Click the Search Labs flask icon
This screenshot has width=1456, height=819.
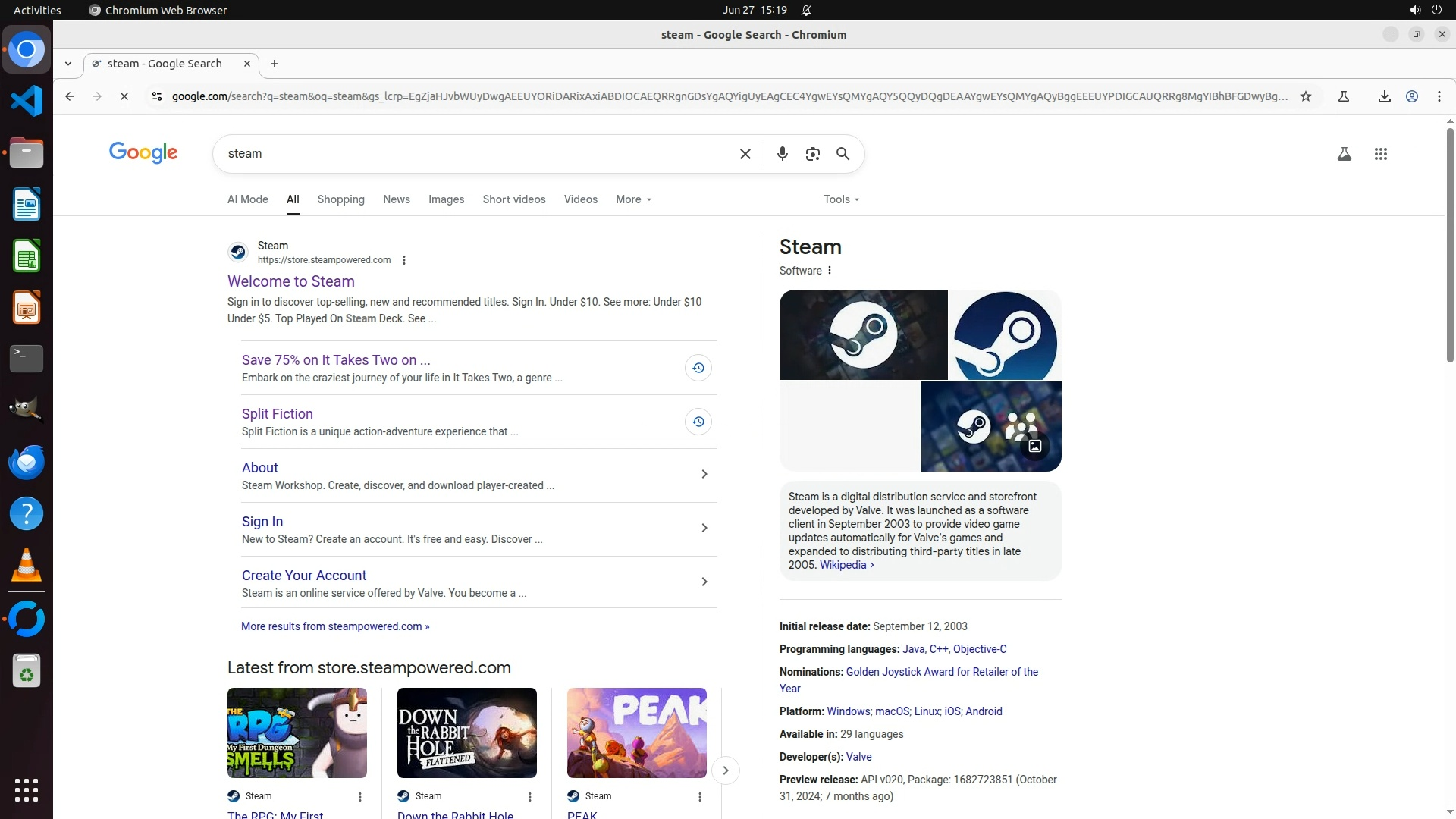click(1344, 154)
